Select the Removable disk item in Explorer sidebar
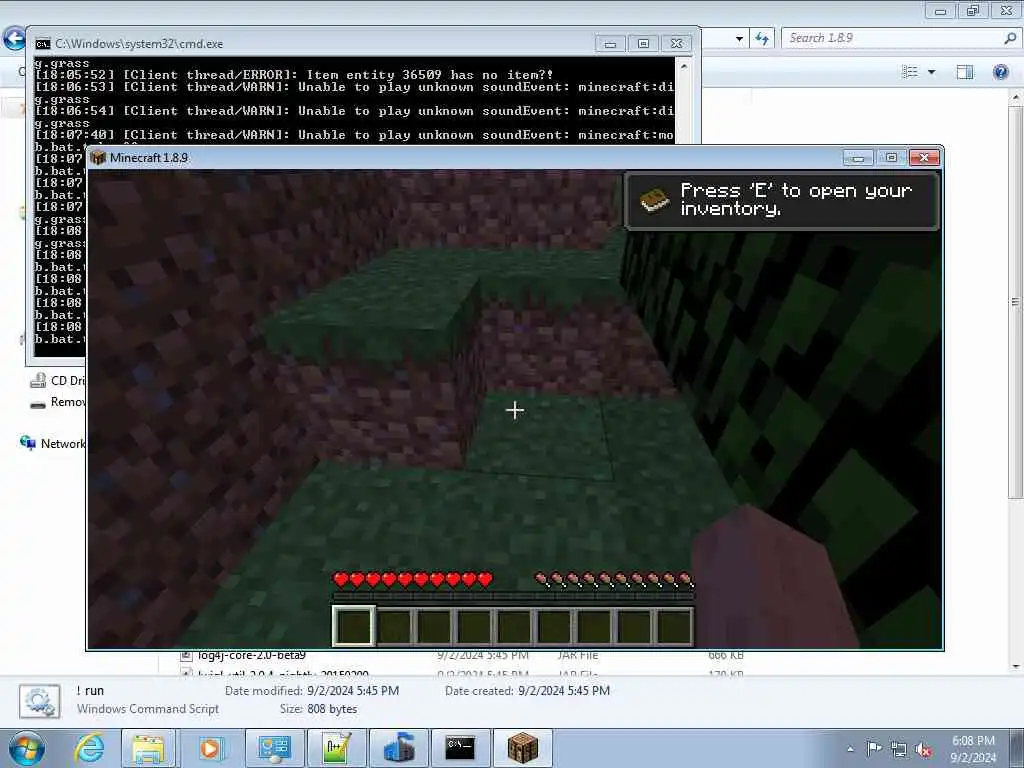This screenshot has width=1024, height=768. [57, 402]
